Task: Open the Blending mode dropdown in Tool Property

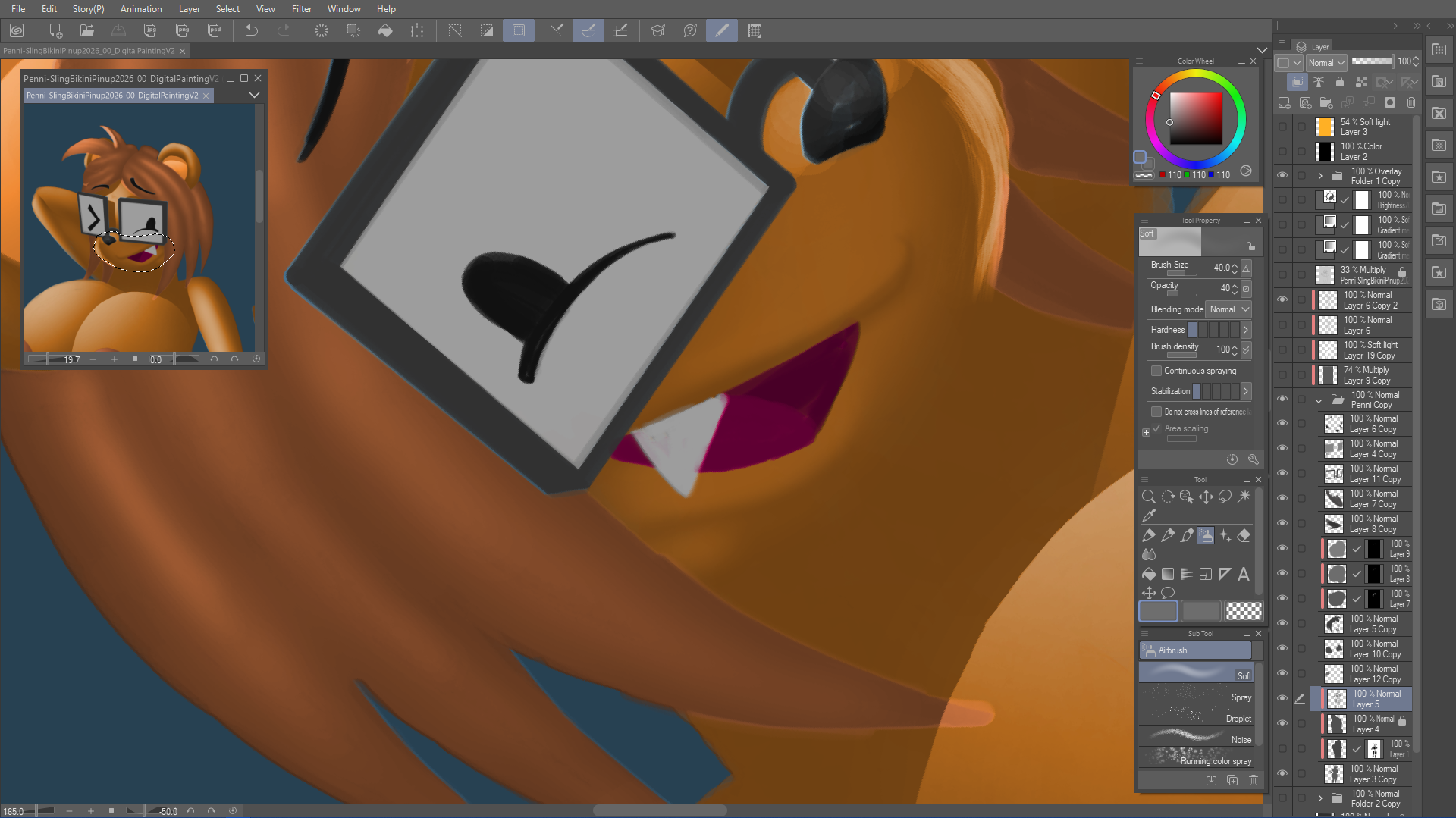Action: coord(1228,309)
